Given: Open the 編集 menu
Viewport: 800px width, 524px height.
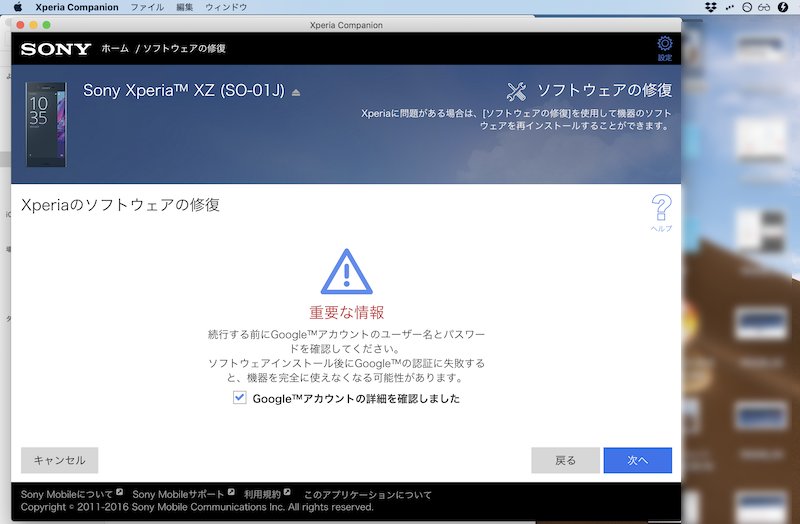Looking at the screenshot, I should [185, 7].
